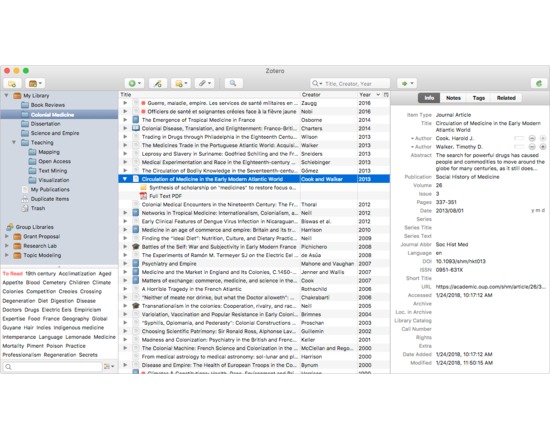Expand the Research Lab group library

coord(6,246)
